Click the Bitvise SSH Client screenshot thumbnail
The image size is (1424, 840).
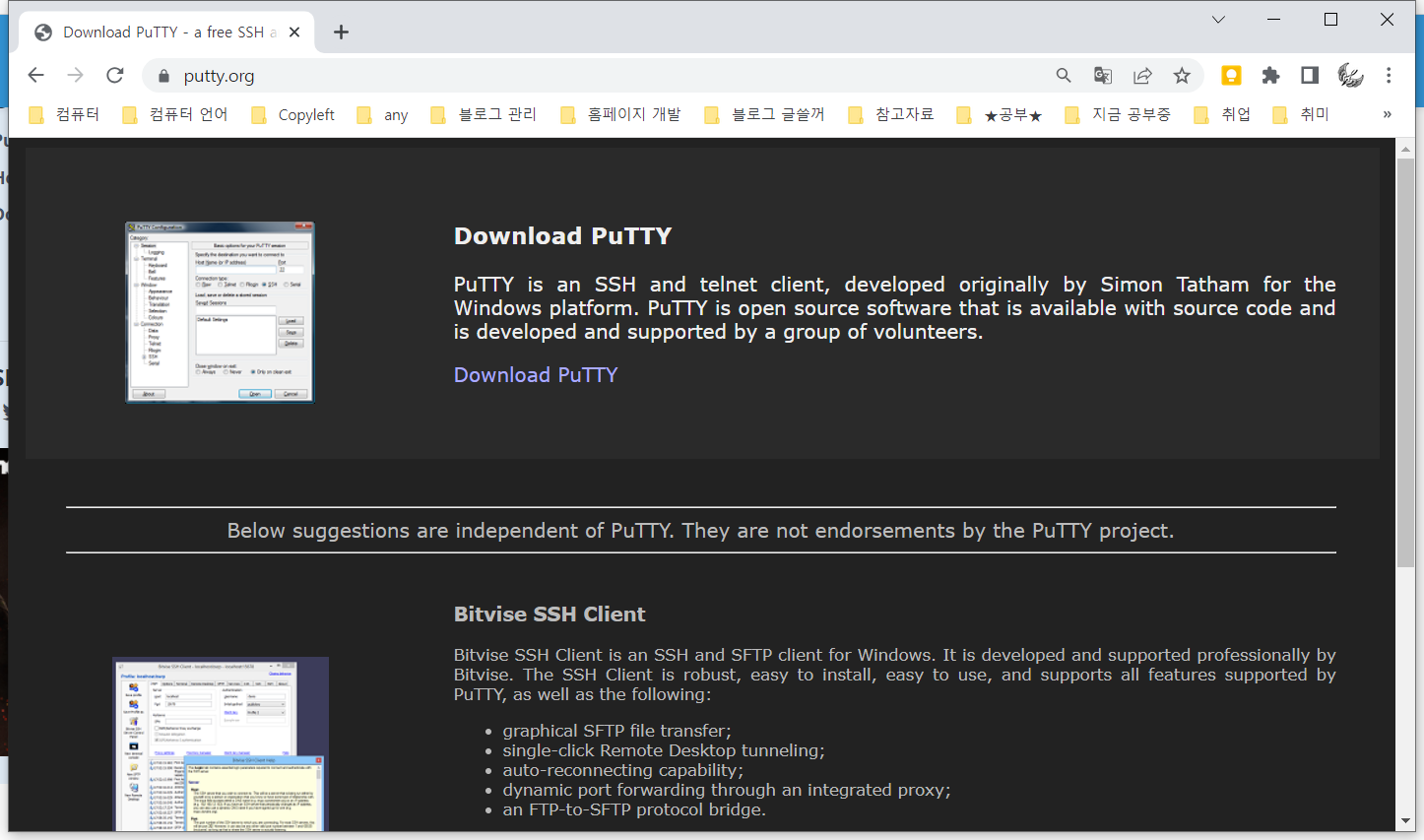tap(221, 743)
